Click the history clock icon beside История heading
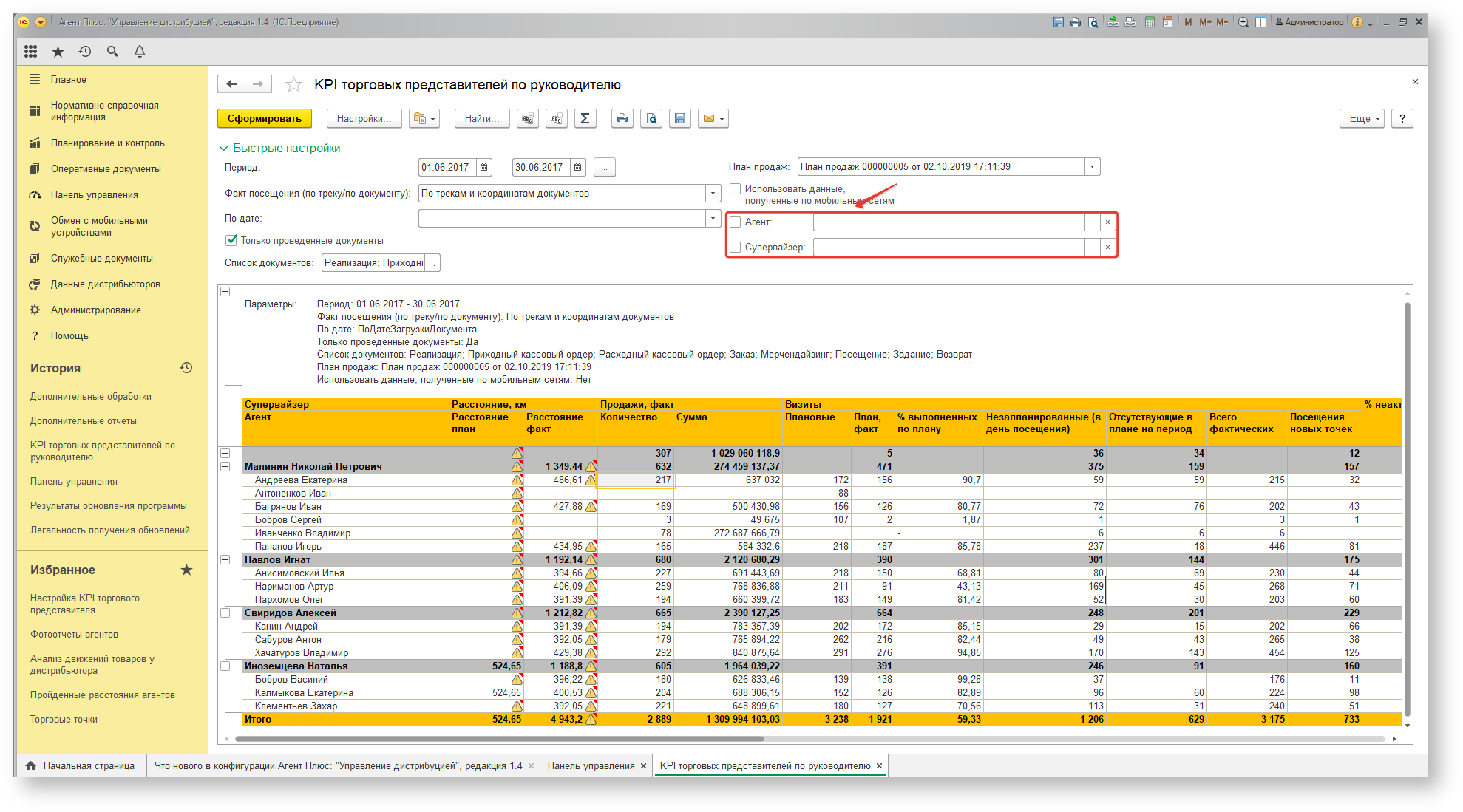Image resolution: width=1463 pixels, height=812 pixels. pyautogui.click(x=186, y=367)
